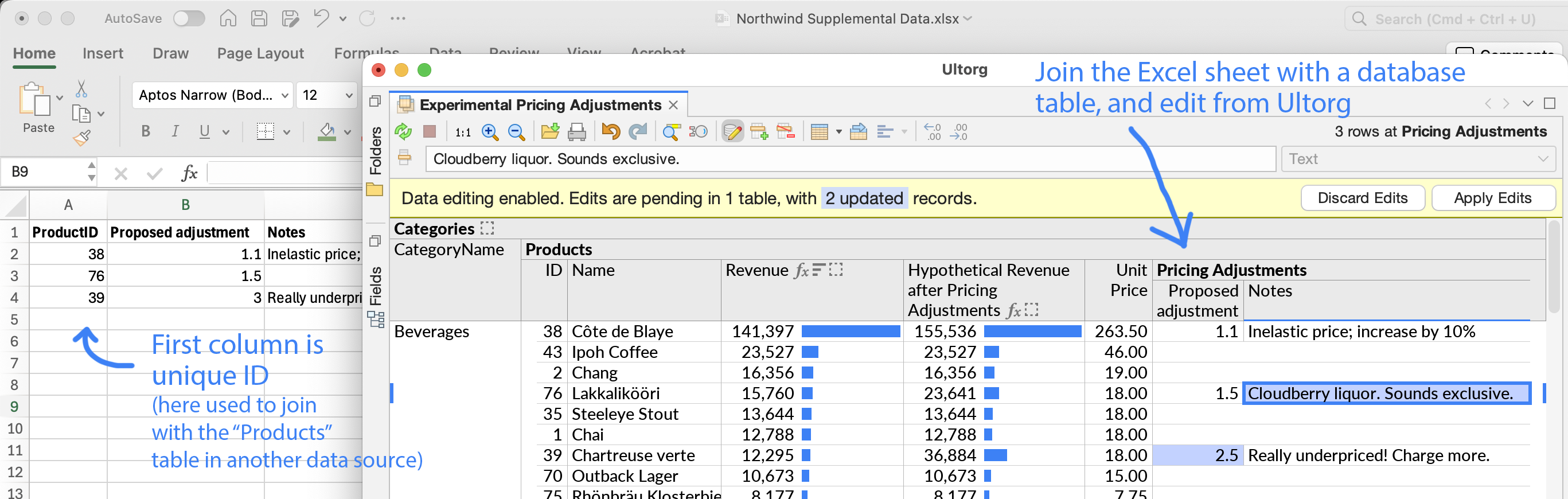The width and height of the screenshot is (1568, 499).
Task: Expand the Paste options arrow in Excel
Action: pos(60,98)
